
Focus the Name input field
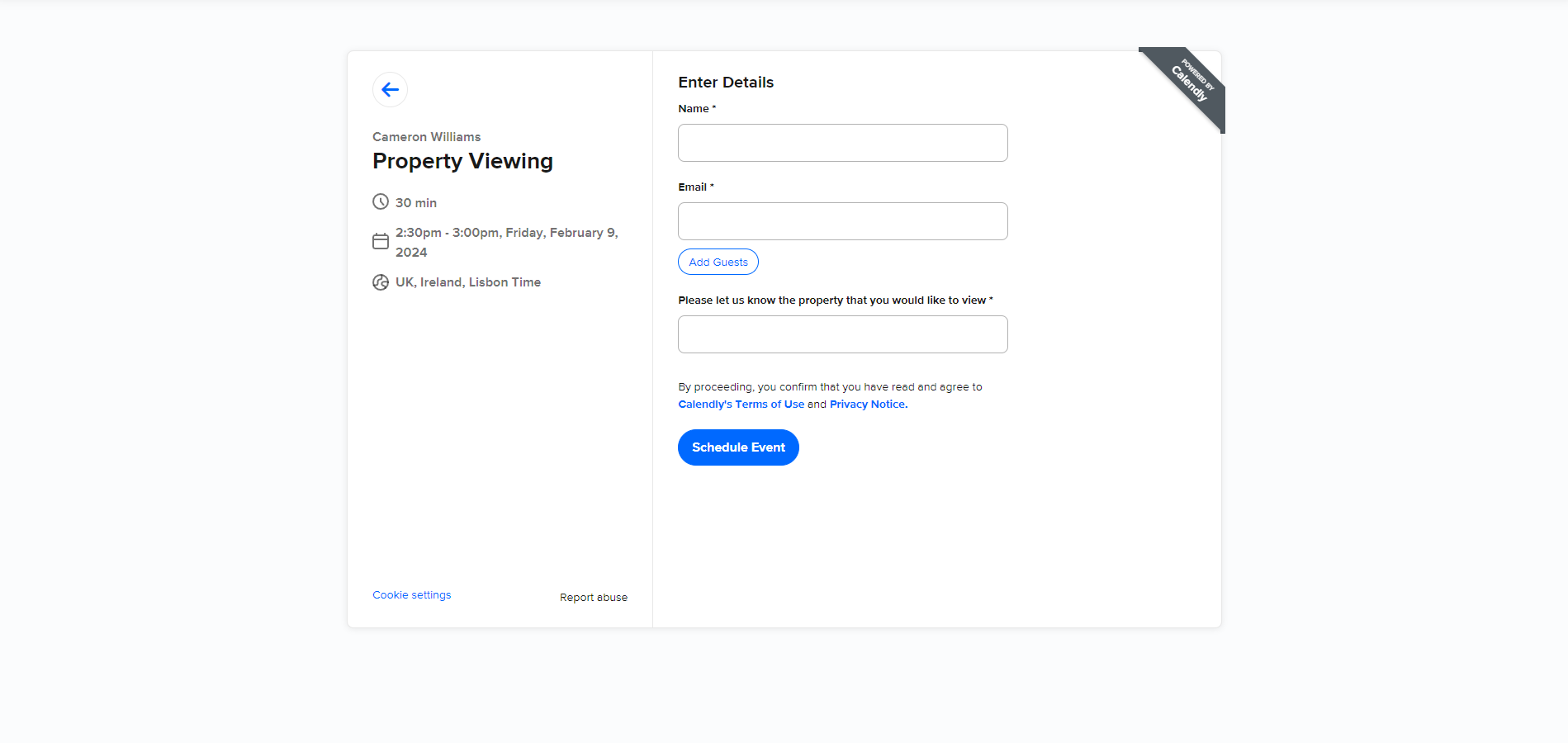(x=842, y=143)
